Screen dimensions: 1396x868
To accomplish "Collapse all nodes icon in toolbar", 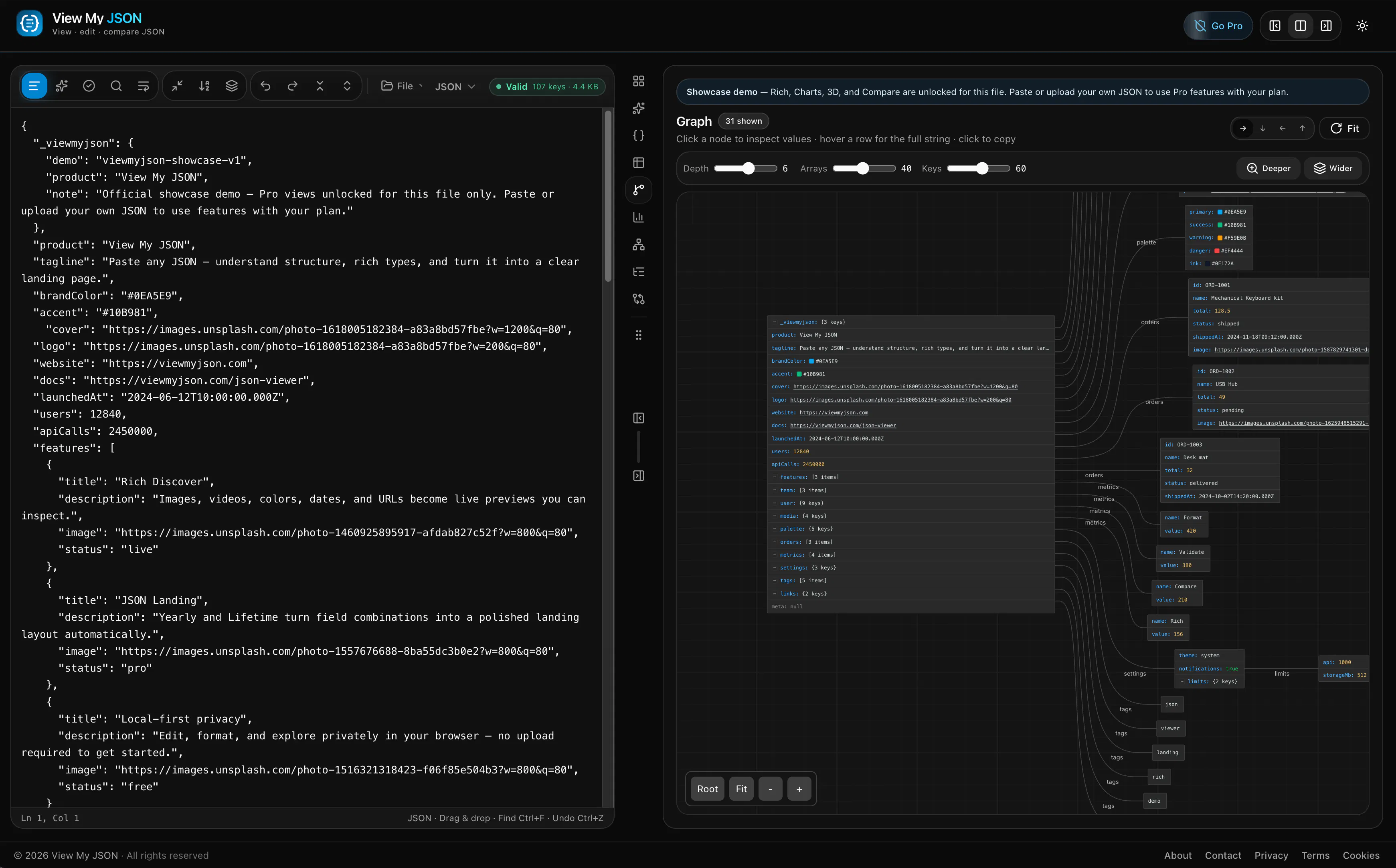I will pyautogui.click(x=320, y=86).
